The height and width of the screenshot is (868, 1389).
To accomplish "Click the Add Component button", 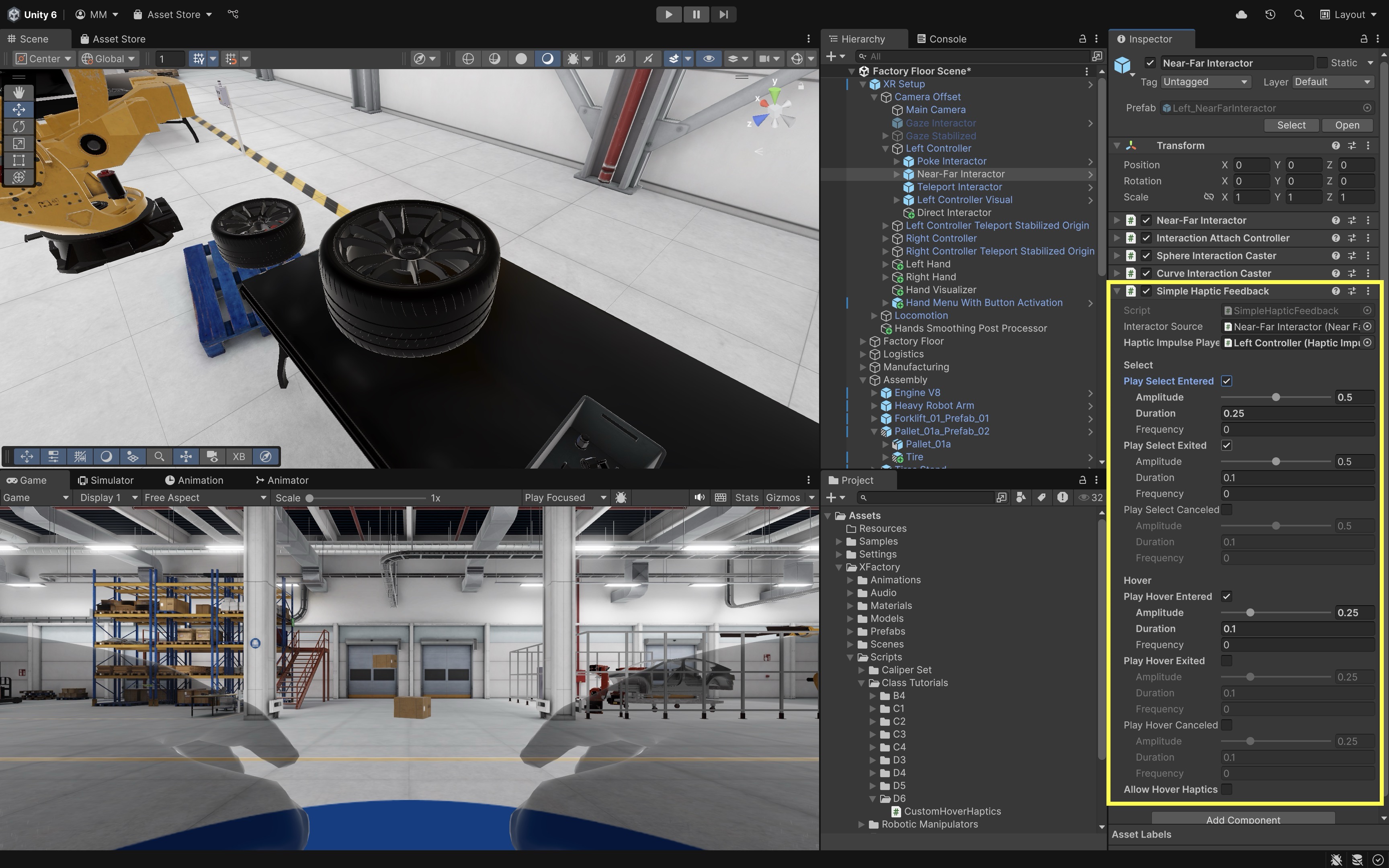I will (x=1243, y=819).
